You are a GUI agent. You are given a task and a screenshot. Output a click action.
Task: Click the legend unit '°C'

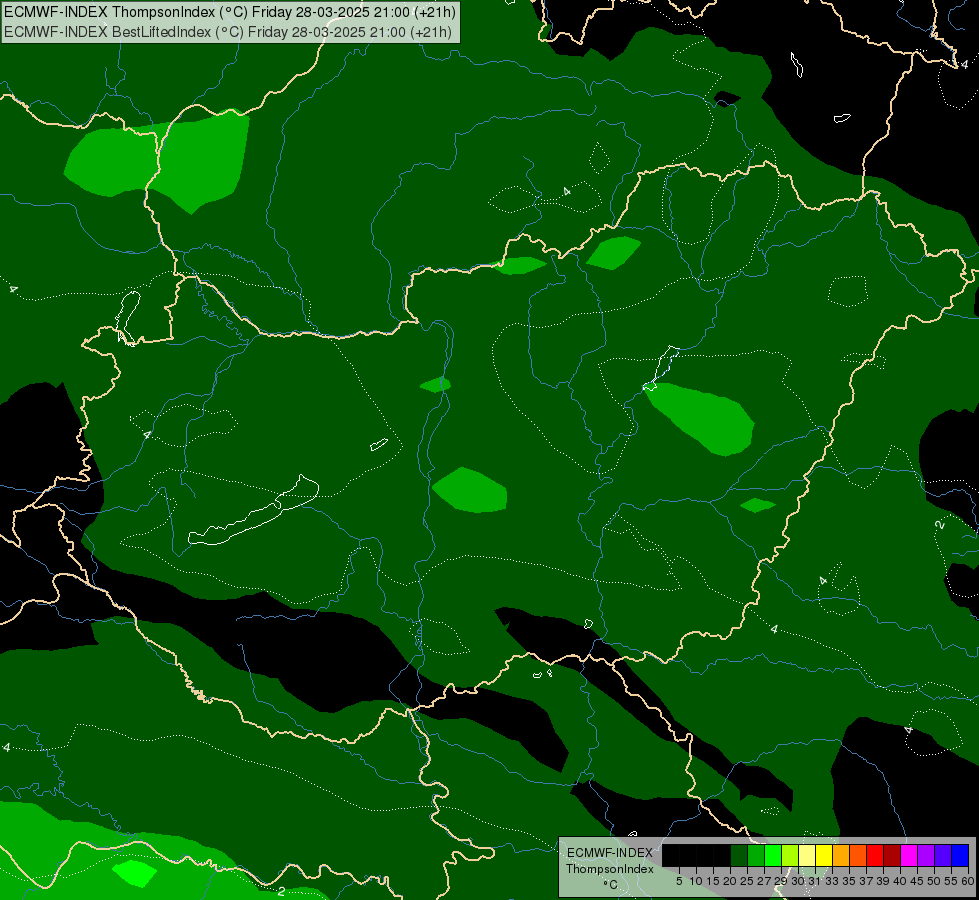click(611, 885)
